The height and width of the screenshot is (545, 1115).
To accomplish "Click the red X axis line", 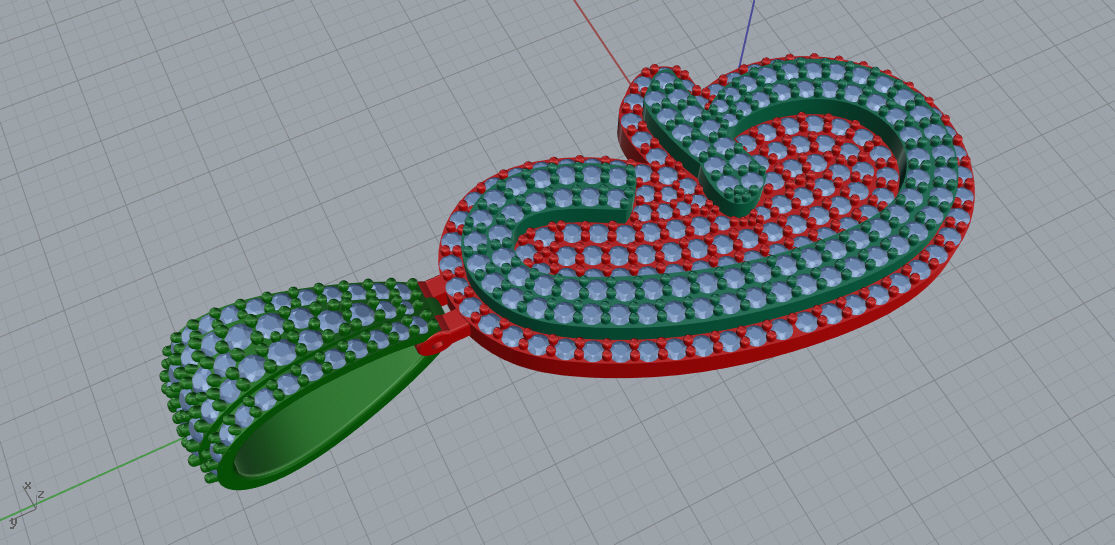I will [601, 41].
